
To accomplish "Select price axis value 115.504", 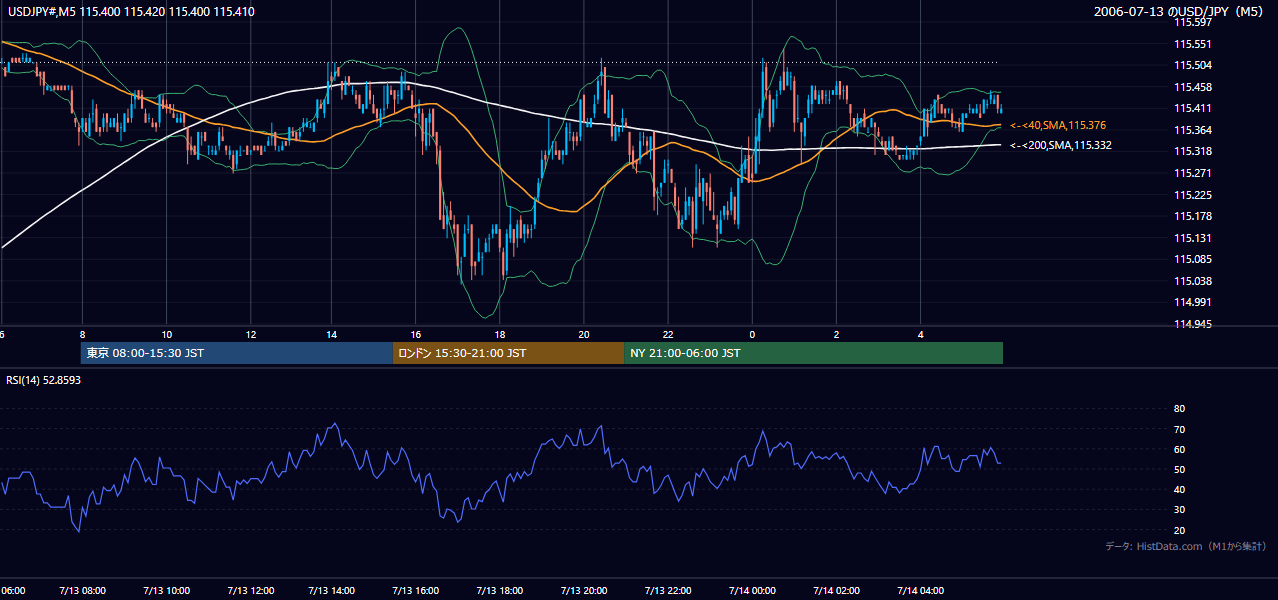I will pyautogui.click(x=1192, y=65).
